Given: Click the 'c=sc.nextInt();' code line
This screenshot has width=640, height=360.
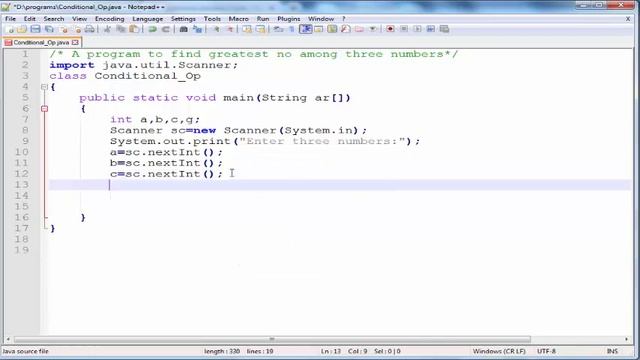Looking at the screenshot, I should click(x=167, y=174).
